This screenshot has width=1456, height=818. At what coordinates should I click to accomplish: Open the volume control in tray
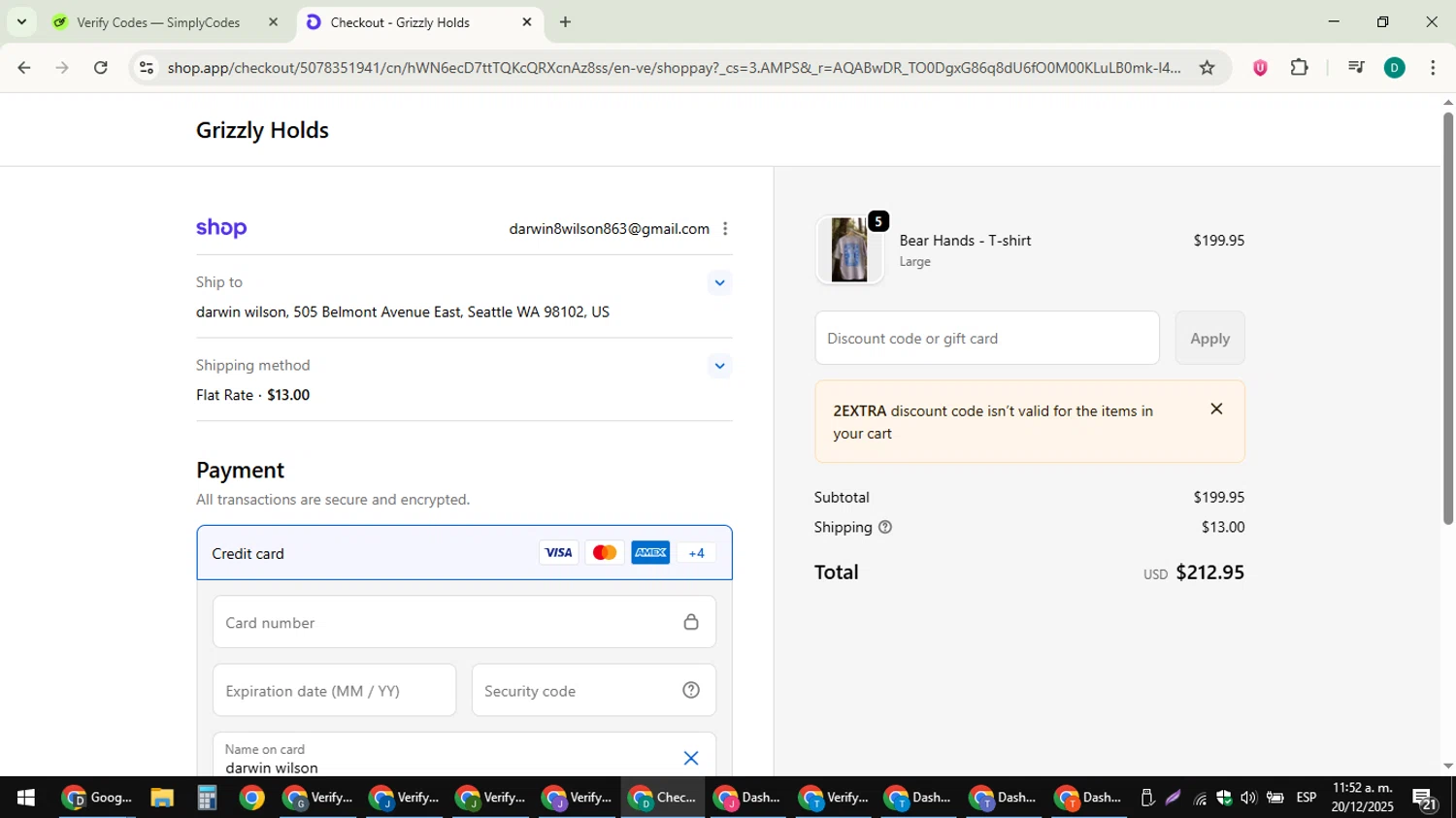click(1248, 798)
